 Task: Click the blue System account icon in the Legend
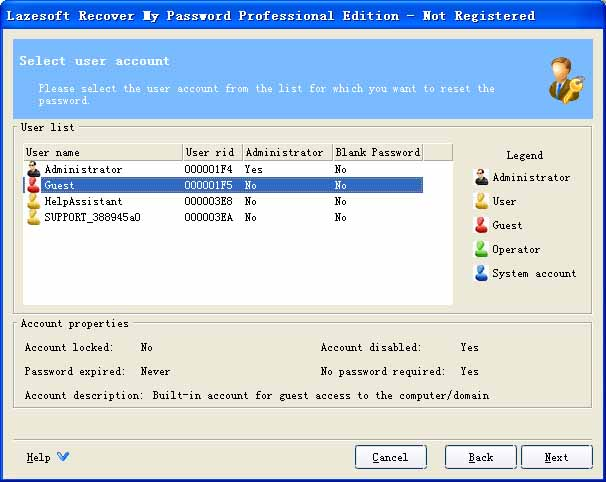pyautogui.click(x=481, y=273)
